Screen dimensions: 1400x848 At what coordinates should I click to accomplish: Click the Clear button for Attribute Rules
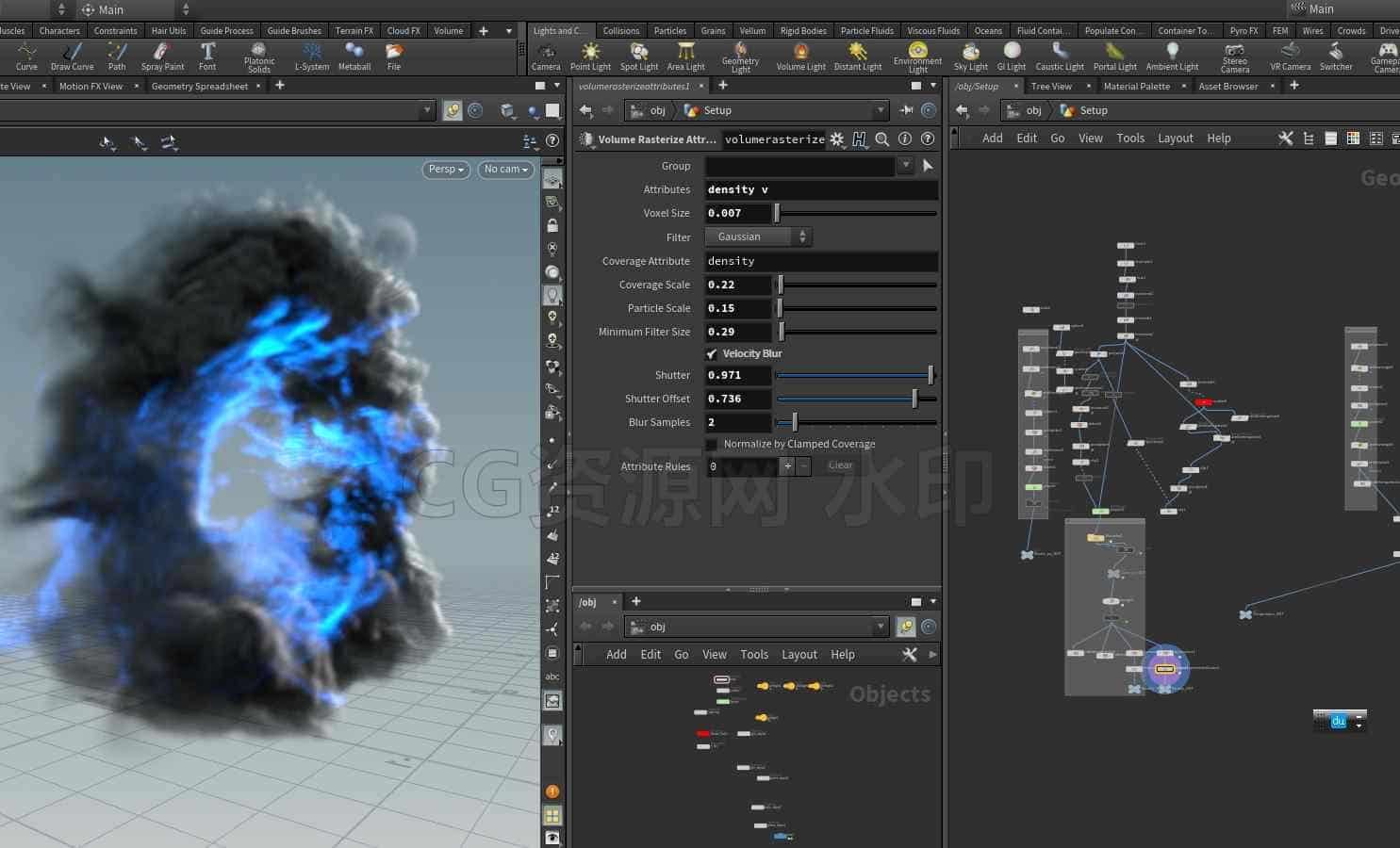click(840, 465)
